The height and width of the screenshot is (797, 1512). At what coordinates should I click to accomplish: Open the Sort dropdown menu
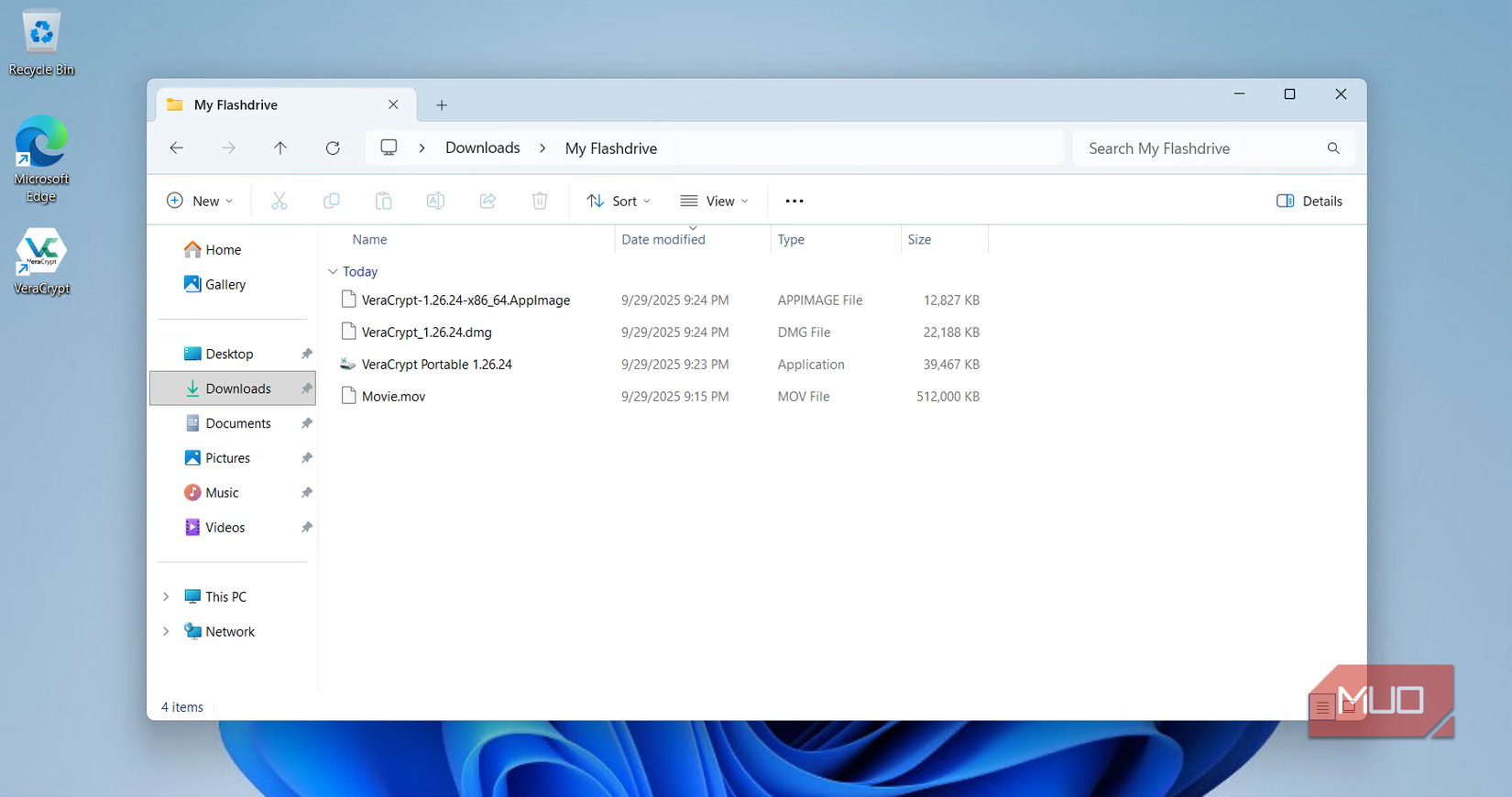coord(619,202)
